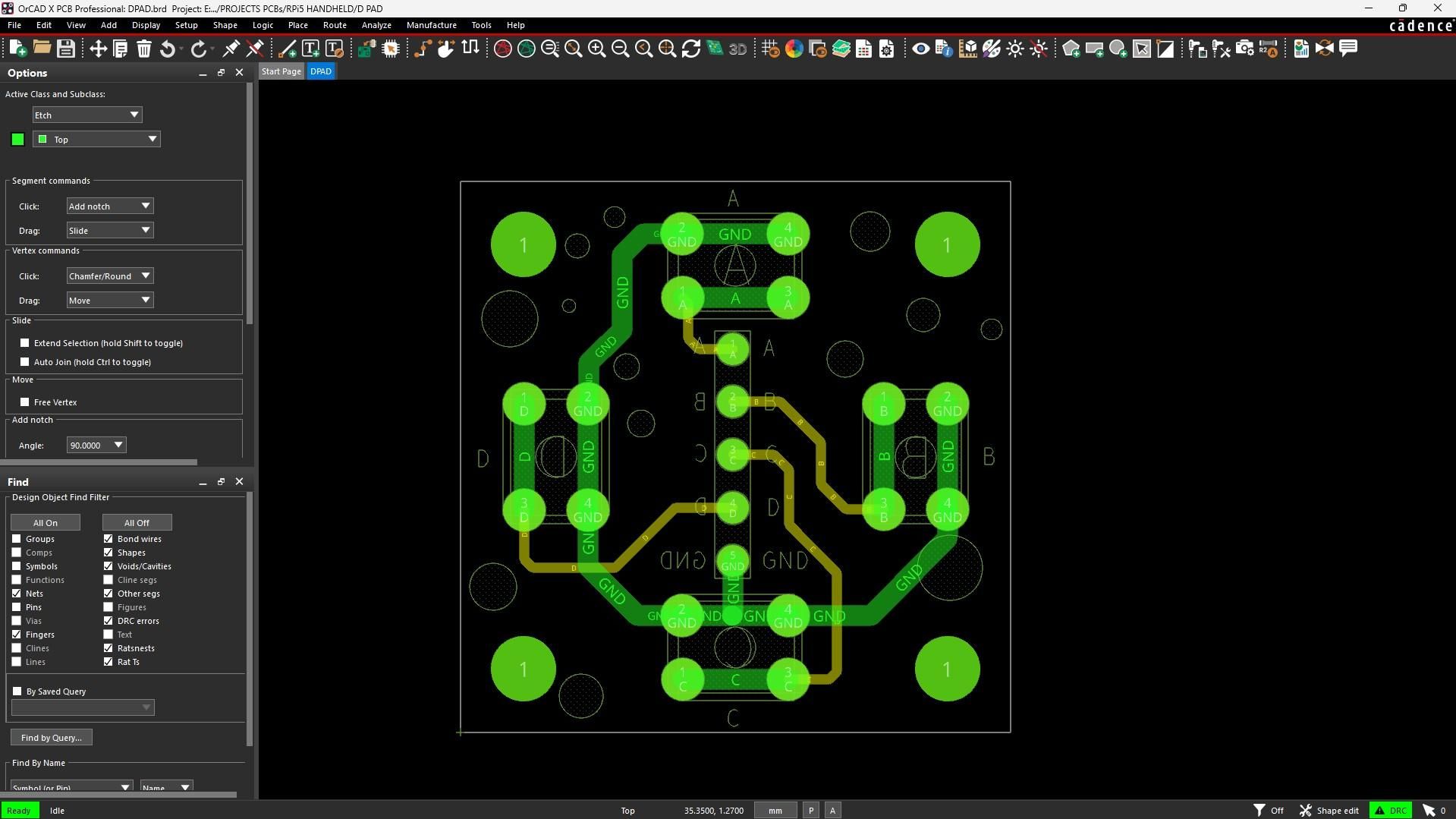
Task: Open the mm units dropdown in status bar
Action: (775, 811)
